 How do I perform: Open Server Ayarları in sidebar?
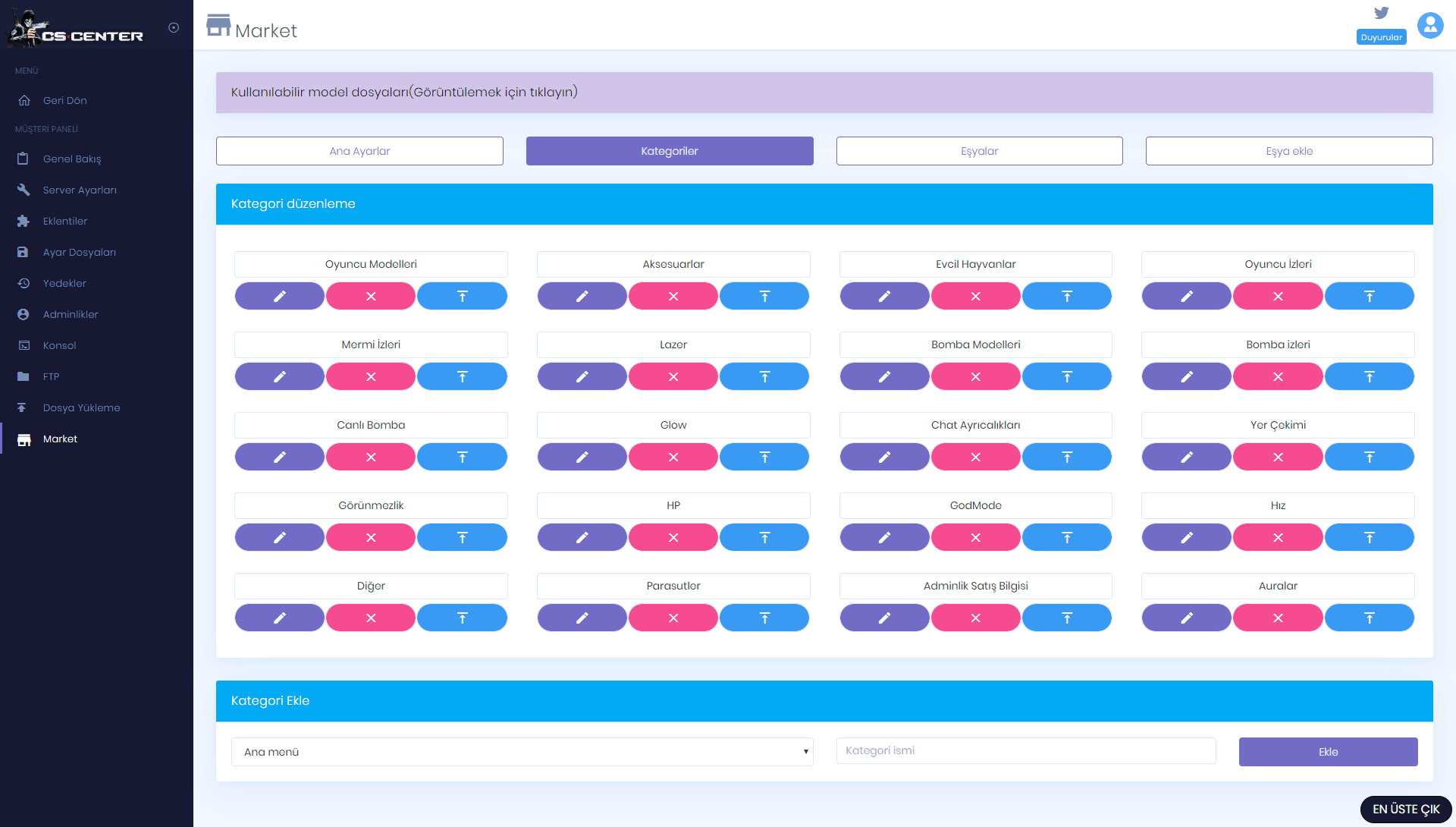point(96,190)
